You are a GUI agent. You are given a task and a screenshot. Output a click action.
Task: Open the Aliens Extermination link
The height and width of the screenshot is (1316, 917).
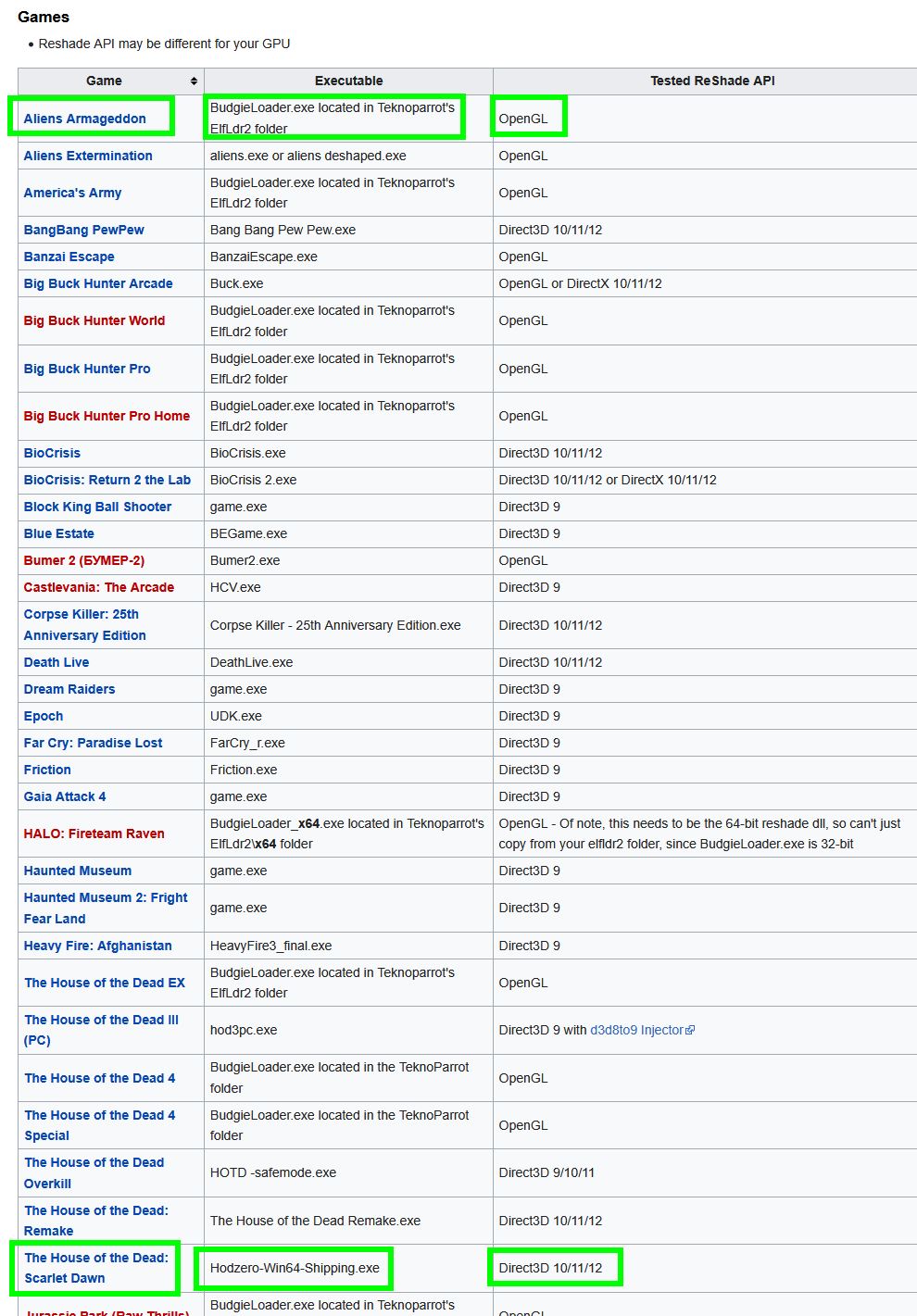coord(88,156)
